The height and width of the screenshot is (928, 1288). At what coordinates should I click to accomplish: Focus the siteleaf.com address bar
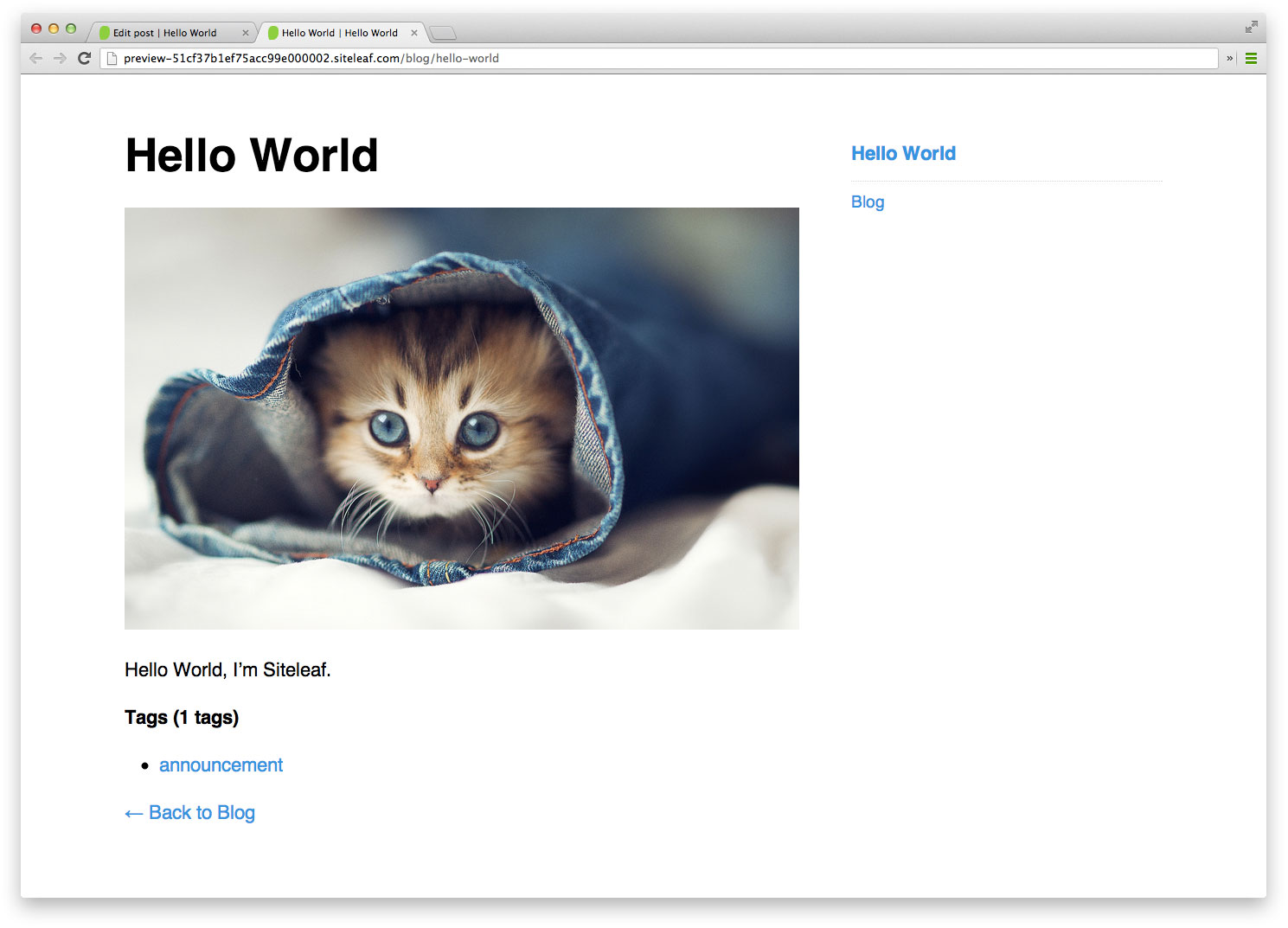(659, 58)
